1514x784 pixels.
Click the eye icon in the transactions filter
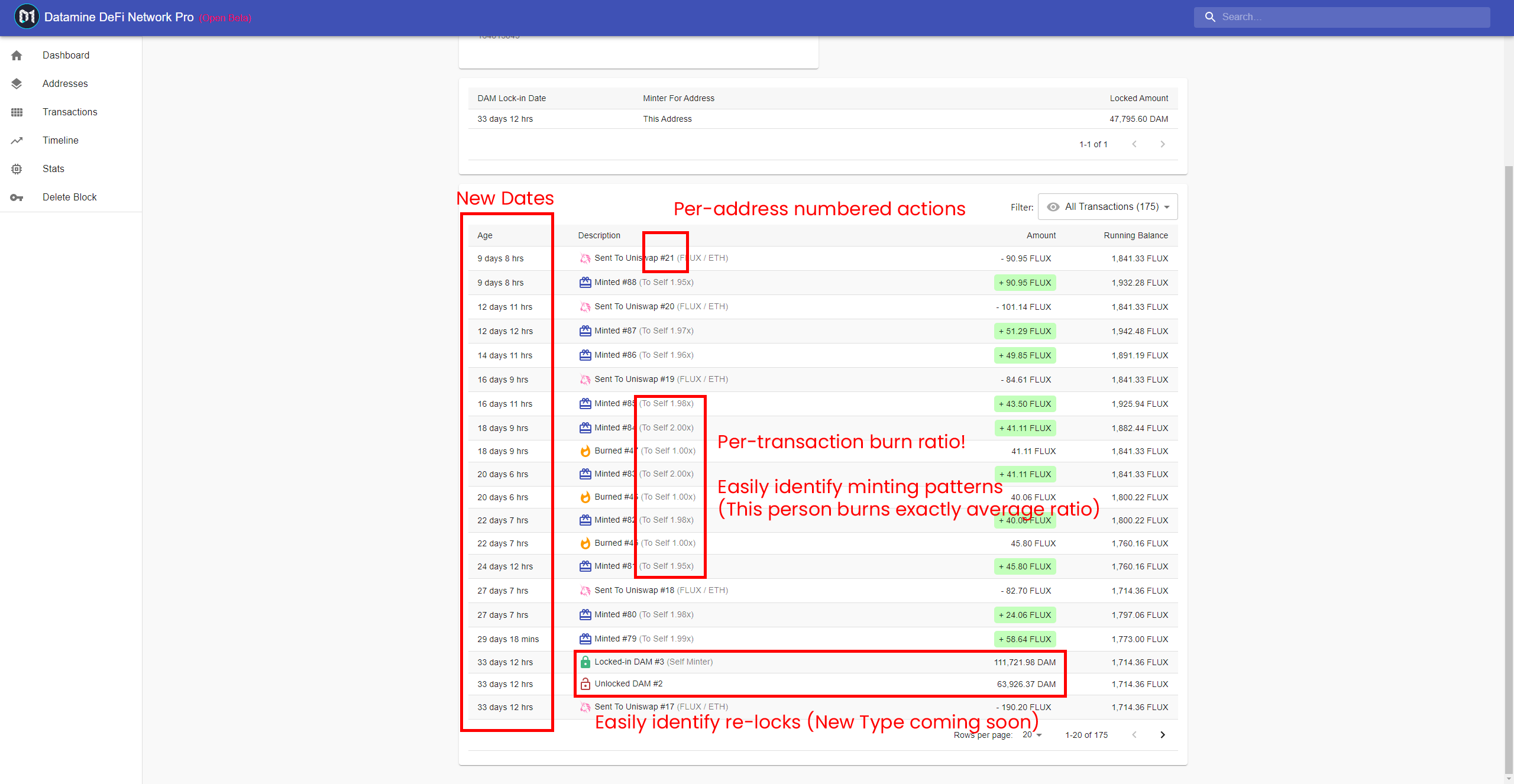click(1053, 207)
